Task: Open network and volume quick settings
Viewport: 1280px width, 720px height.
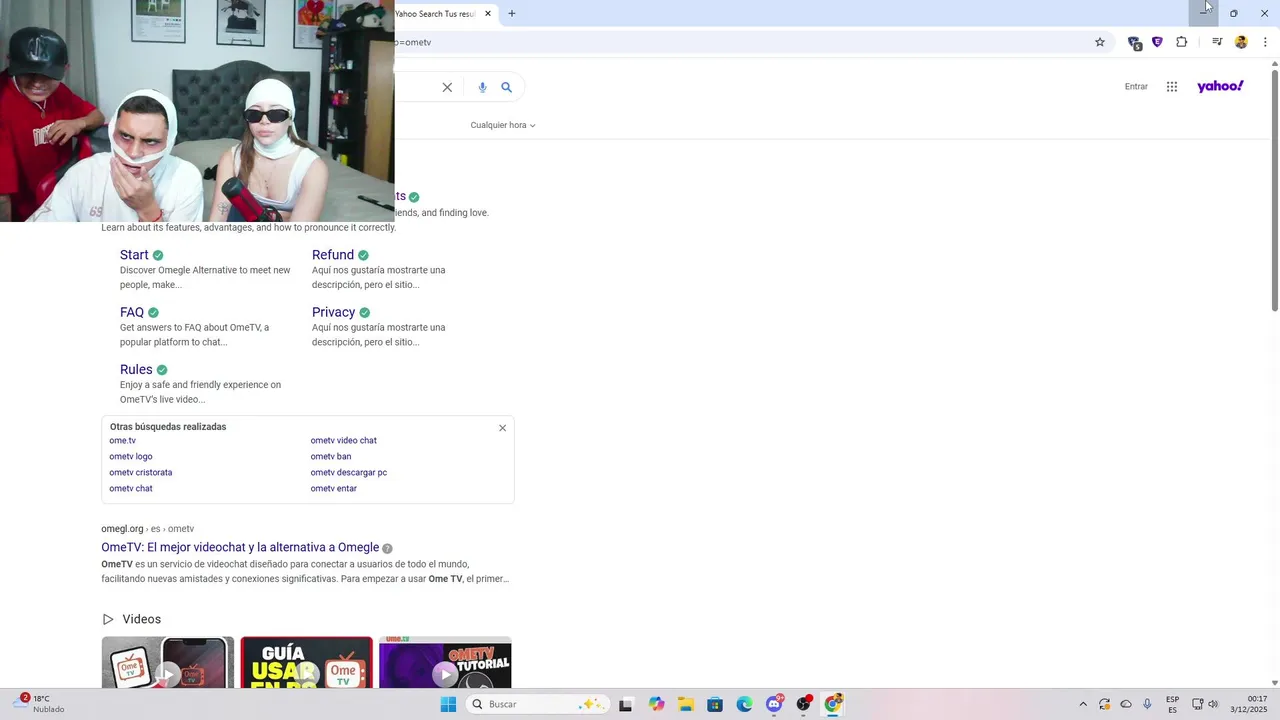Action: 1206,704
